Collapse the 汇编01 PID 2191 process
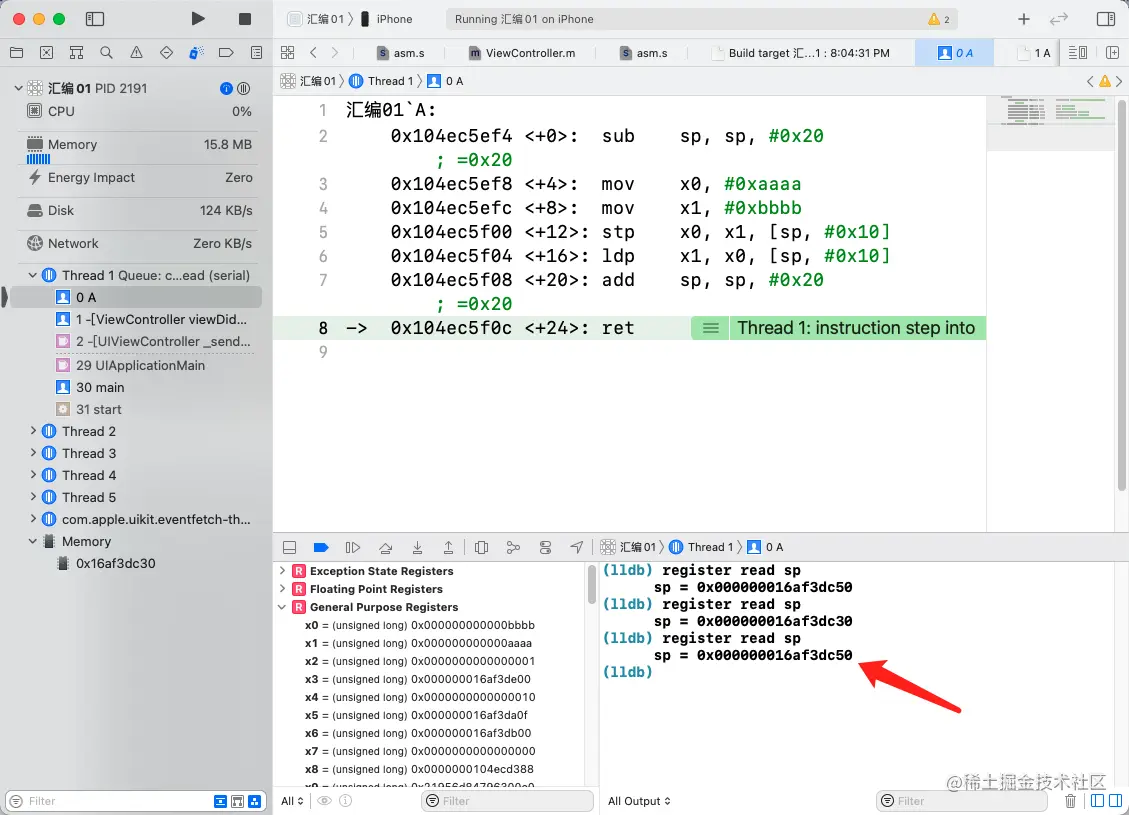This screenshot has width=1129, height=815. [19, 88]
